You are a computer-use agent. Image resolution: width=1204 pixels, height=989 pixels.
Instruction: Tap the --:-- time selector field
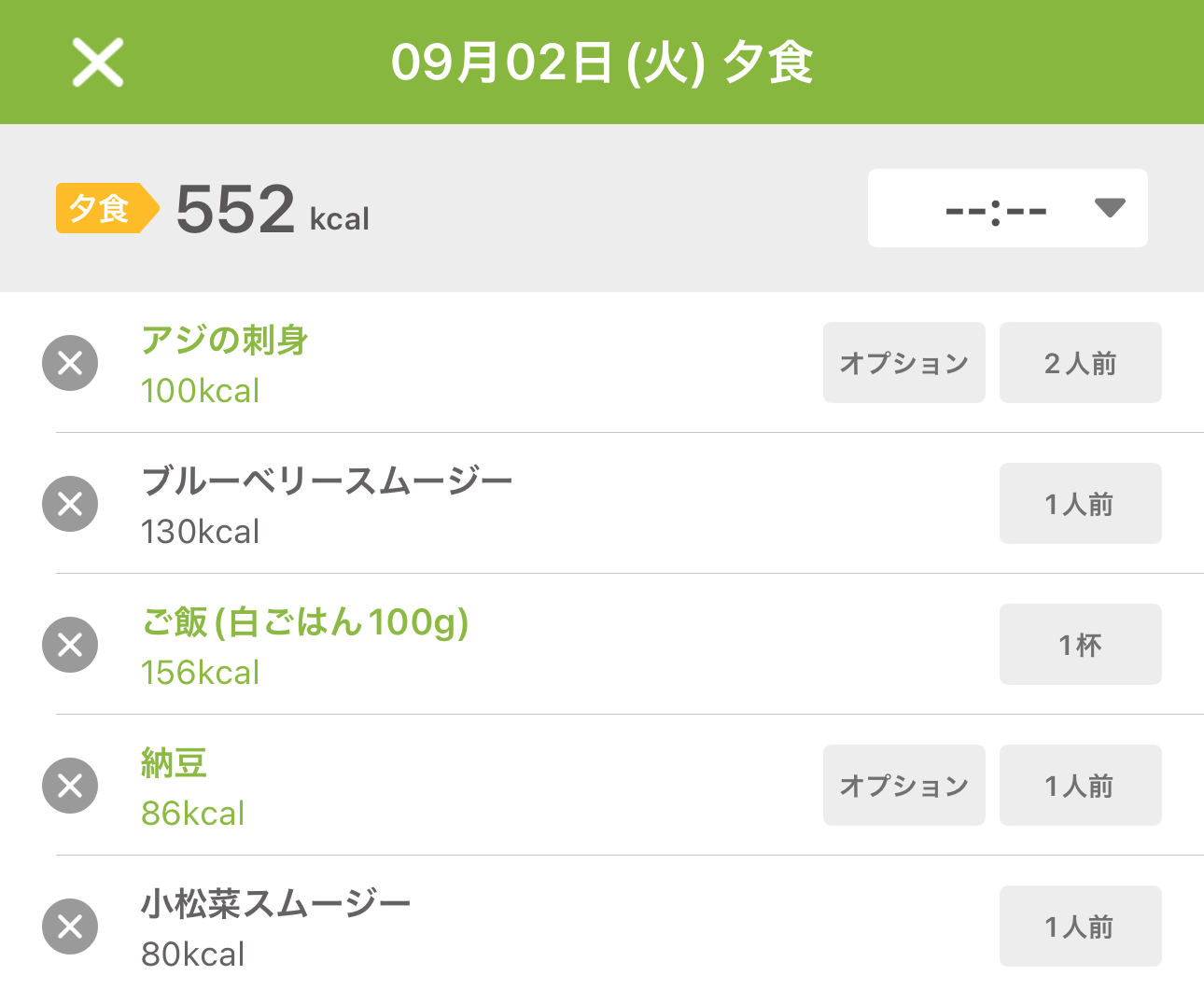[1008, 208]
